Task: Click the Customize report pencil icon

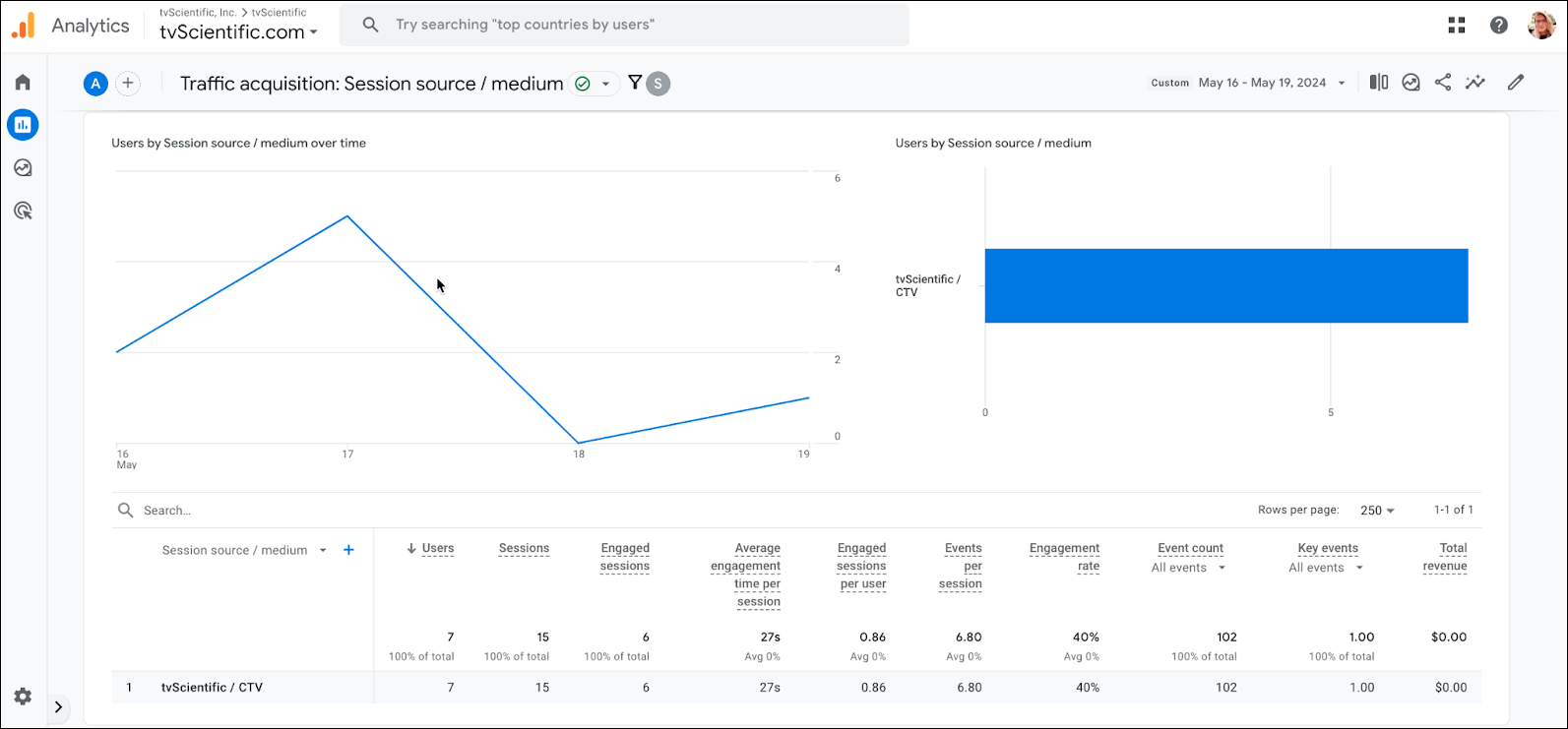Action: (1516, 83)
